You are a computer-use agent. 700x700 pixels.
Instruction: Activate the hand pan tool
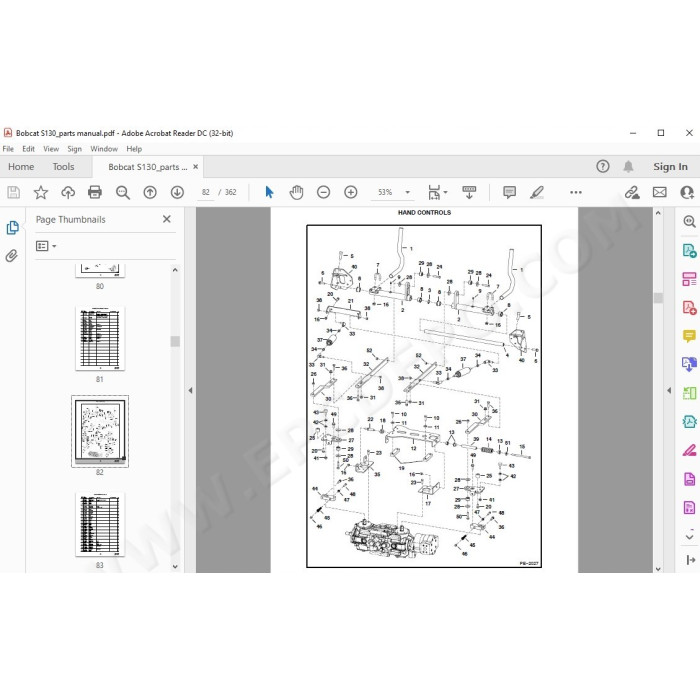(296, 192)
